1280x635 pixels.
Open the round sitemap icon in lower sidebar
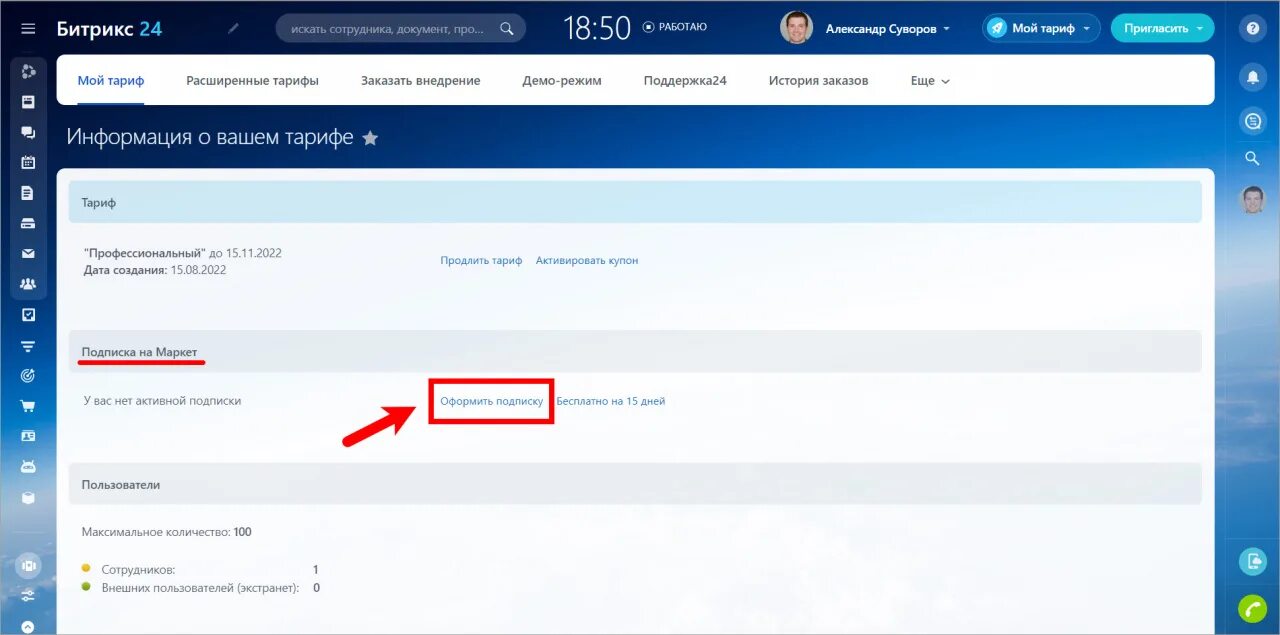[x=28, y=565]
